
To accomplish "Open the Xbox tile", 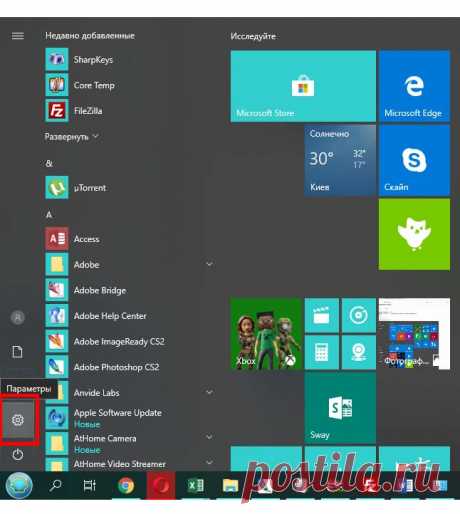I will (x=266, y=334).
